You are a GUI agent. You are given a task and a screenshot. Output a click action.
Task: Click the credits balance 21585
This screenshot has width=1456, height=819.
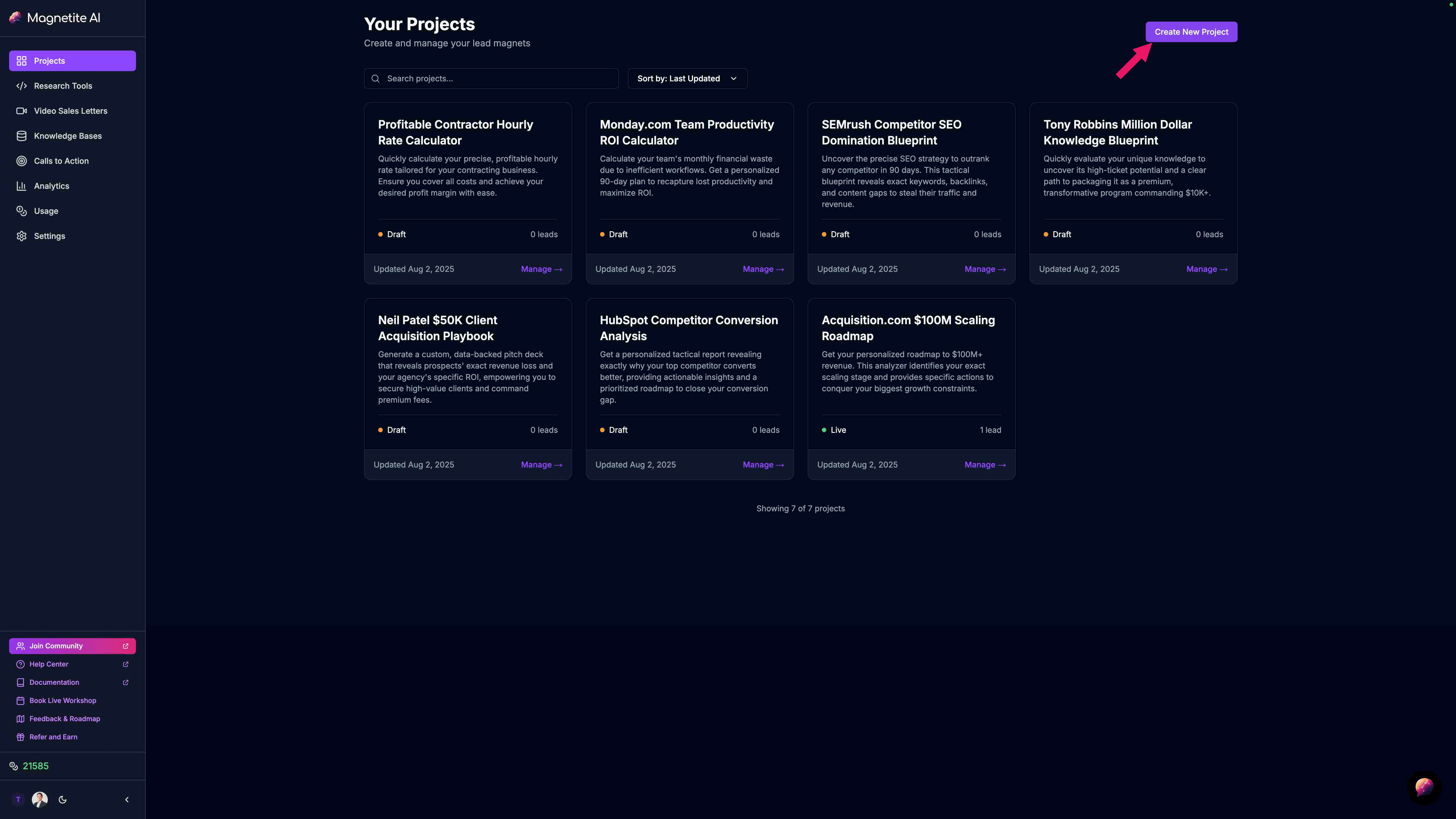(35, 766)
